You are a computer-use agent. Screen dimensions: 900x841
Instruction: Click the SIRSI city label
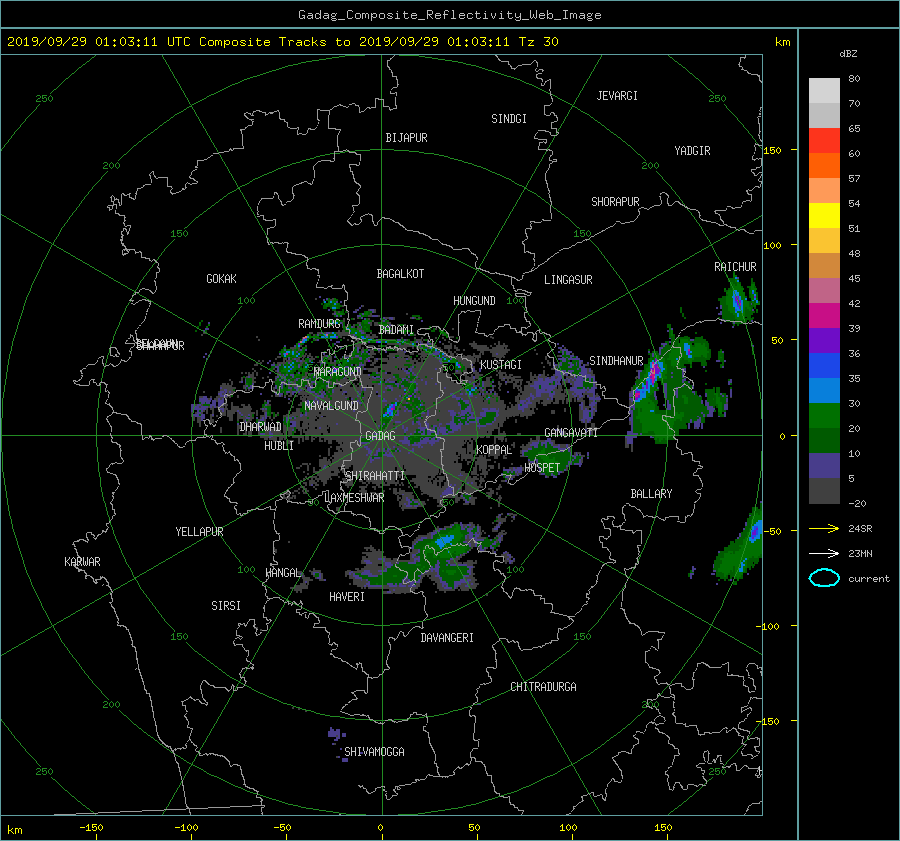[226, 606]
